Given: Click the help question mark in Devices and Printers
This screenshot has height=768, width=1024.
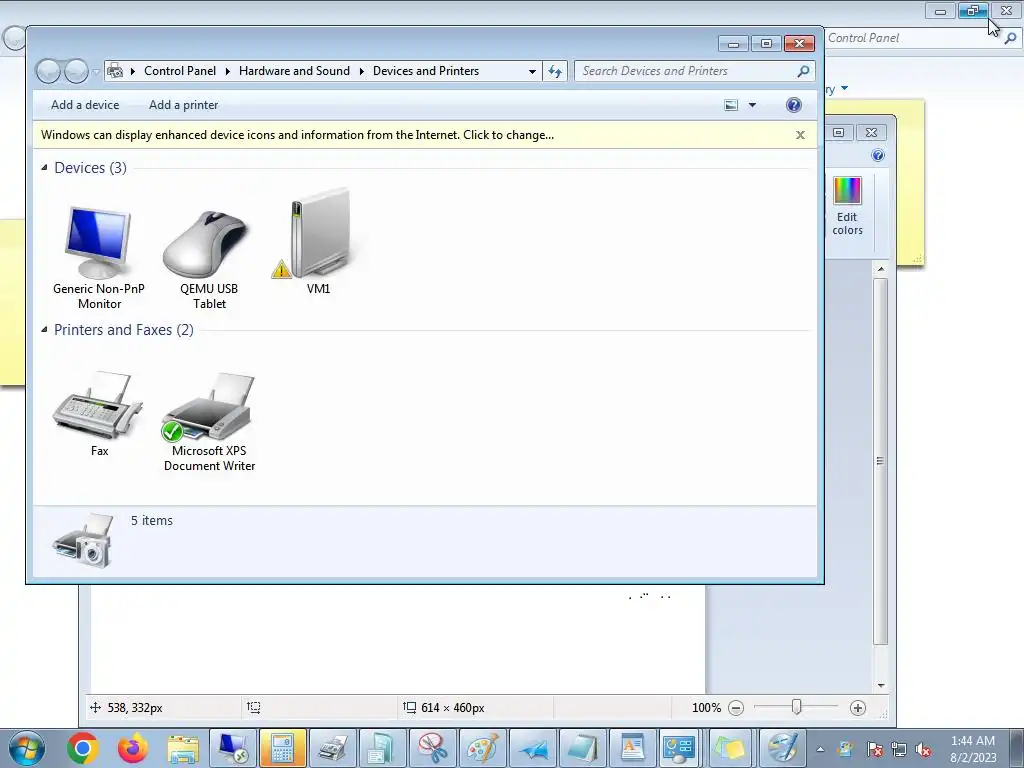Looking at the screenshot, I should [793, 105].
